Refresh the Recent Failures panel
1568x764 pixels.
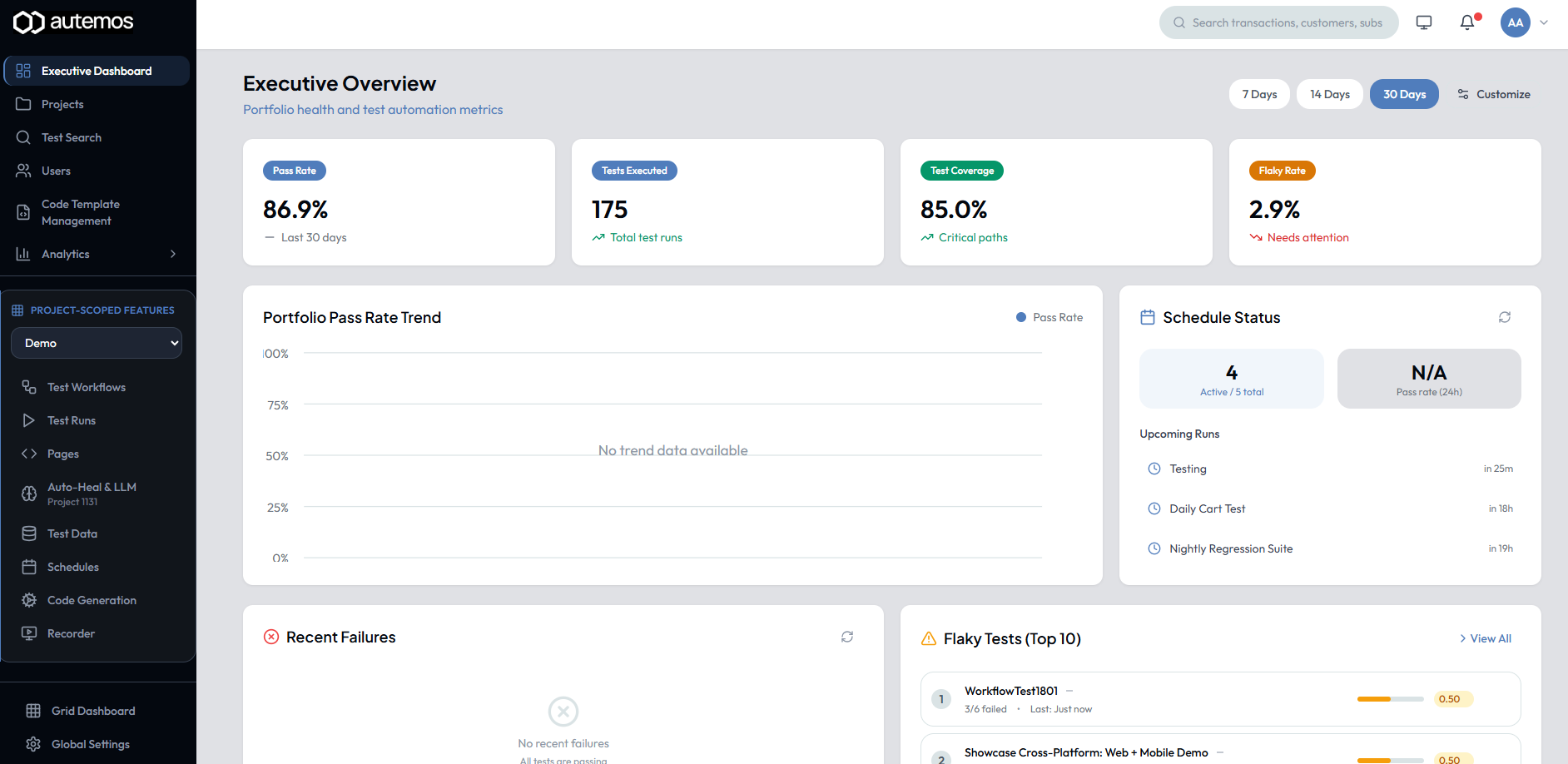(x=847, y=637)
